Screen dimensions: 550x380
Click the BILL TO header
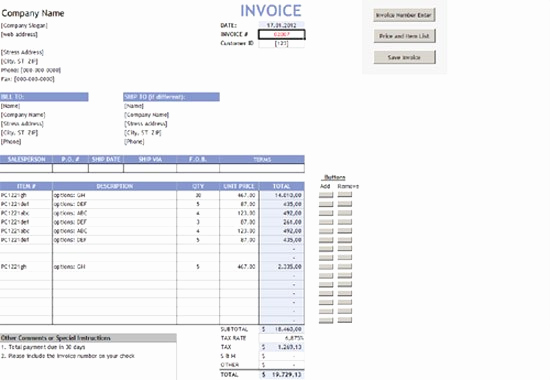coord(44,97)
